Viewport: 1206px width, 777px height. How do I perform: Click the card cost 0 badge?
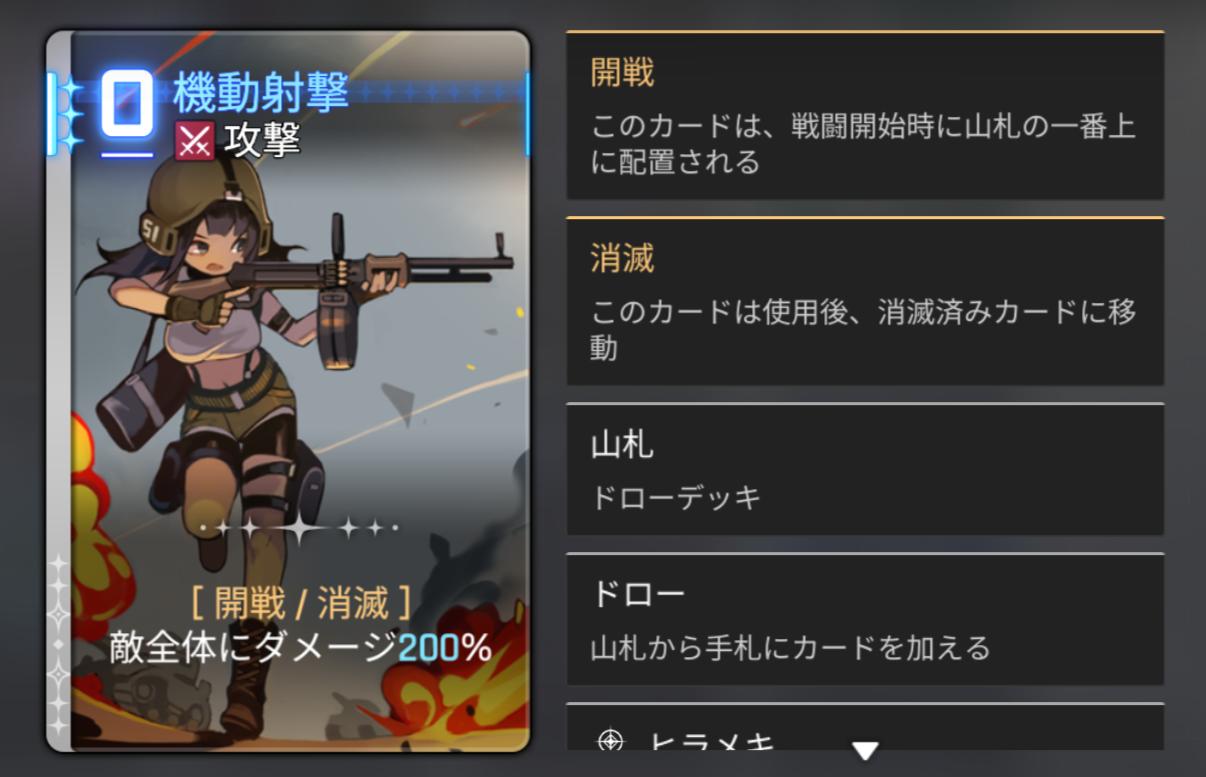click(x=127, y=104)
